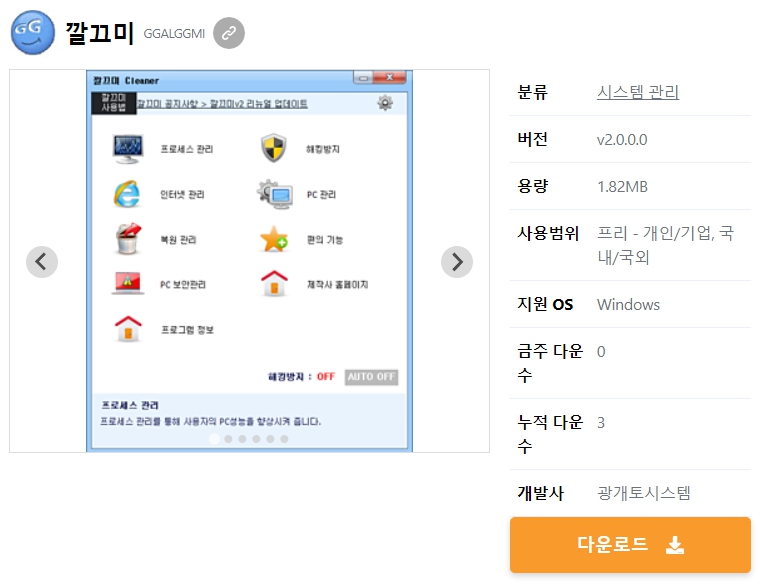This screenshot has height=584, width=760.
Task: Select the fifth carousel dot
Action: (x=270, y=439)
